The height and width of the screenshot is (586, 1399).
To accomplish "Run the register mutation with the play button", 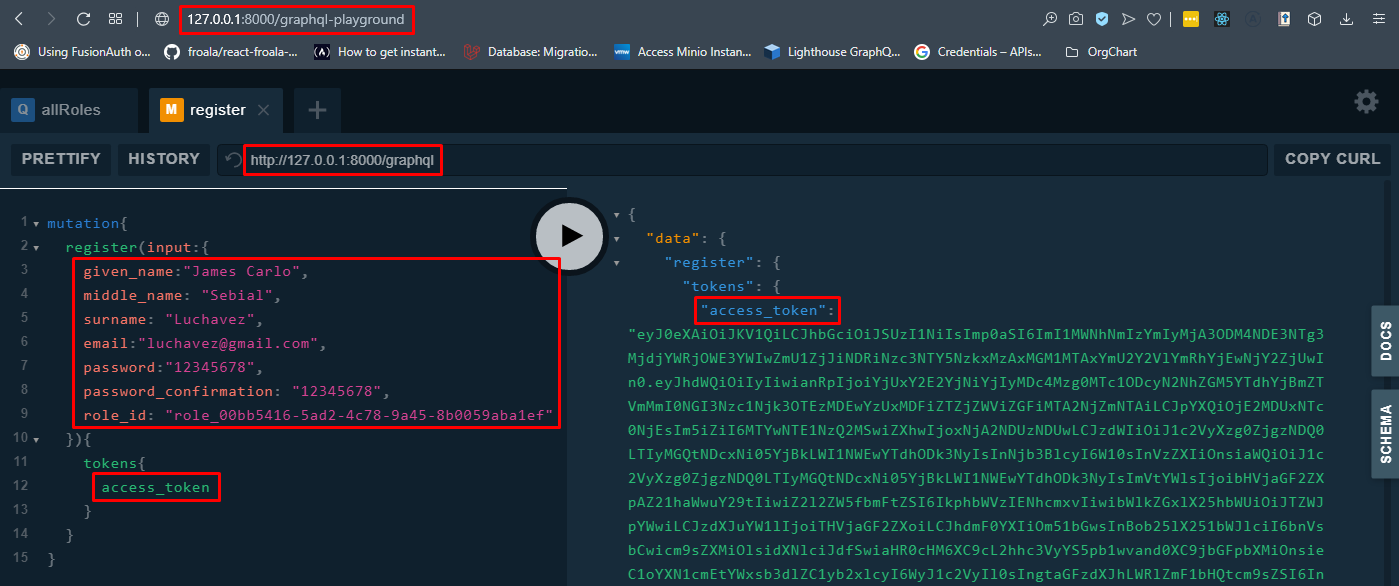I will point(570,235).
